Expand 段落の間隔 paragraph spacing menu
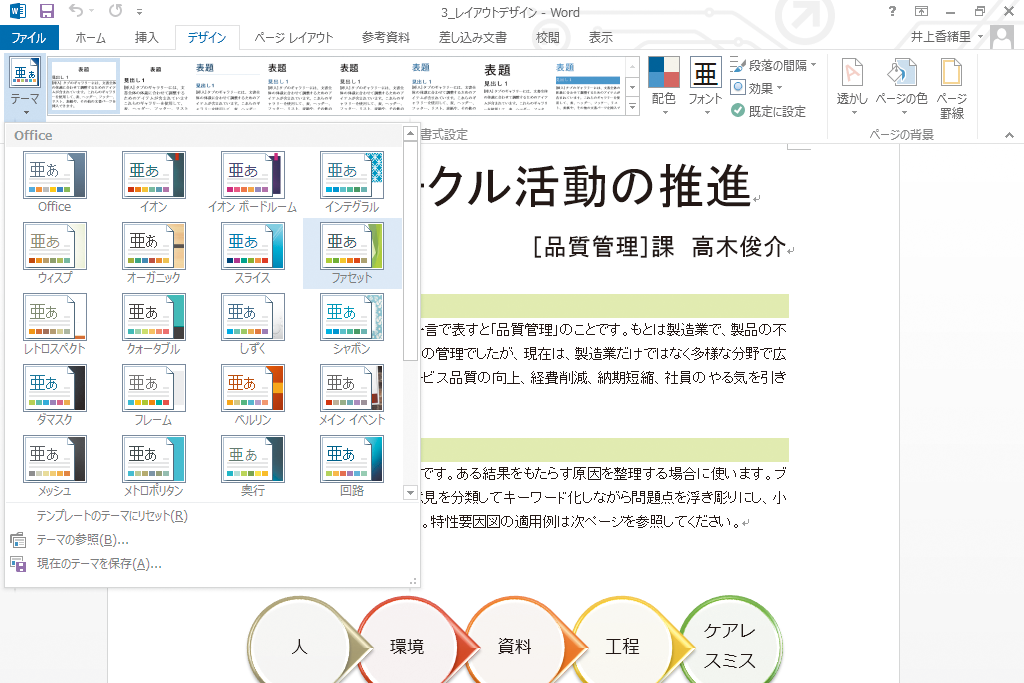 [773, 65]
